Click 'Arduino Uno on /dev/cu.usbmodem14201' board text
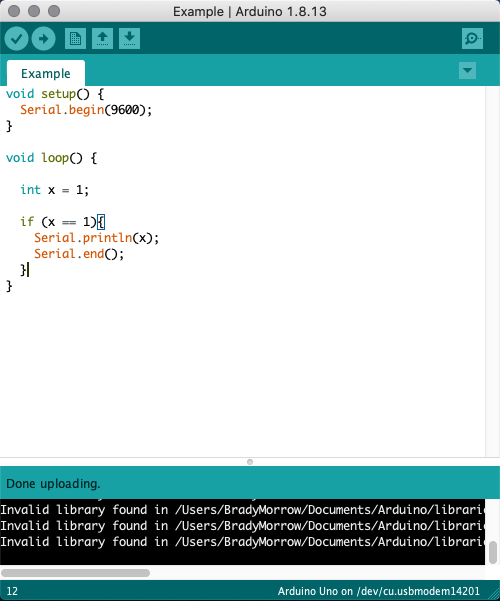 click(x=378, y=591)
